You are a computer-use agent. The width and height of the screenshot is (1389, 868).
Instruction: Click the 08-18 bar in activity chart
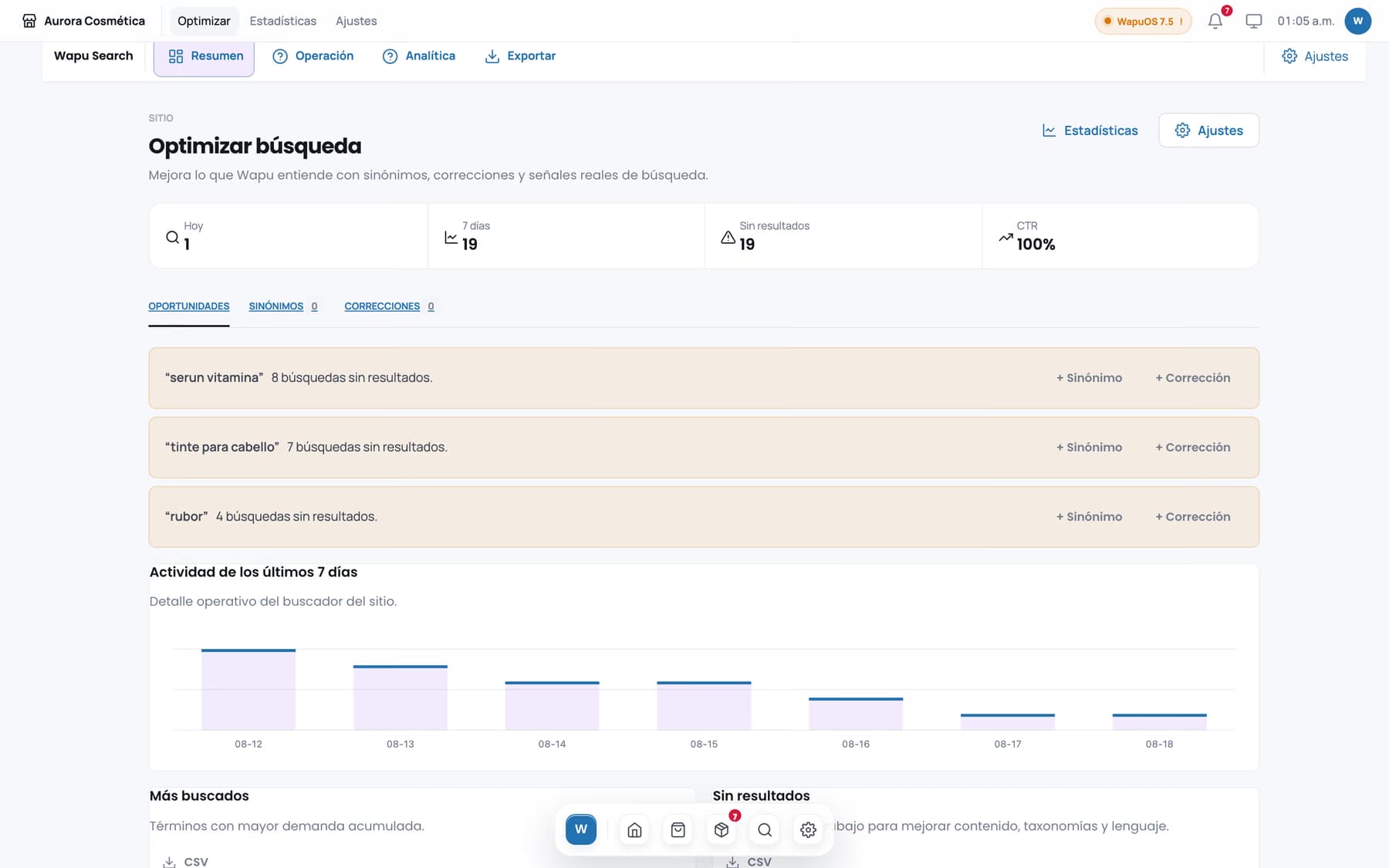1159,722
